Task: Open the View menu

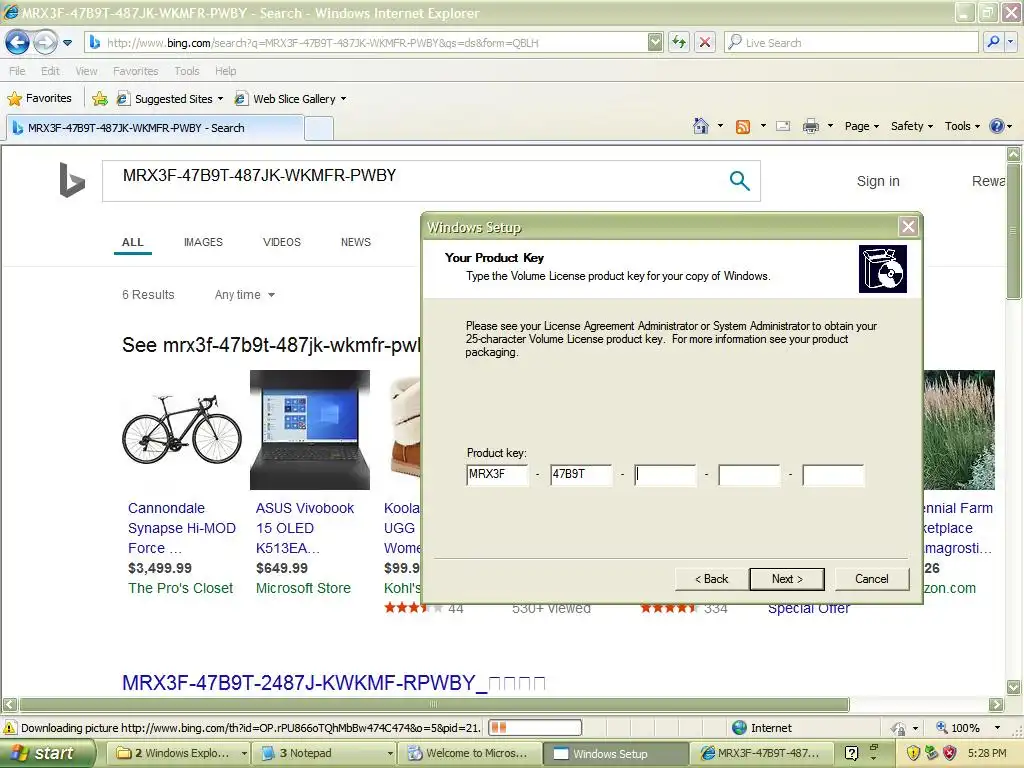Action: 86,71
